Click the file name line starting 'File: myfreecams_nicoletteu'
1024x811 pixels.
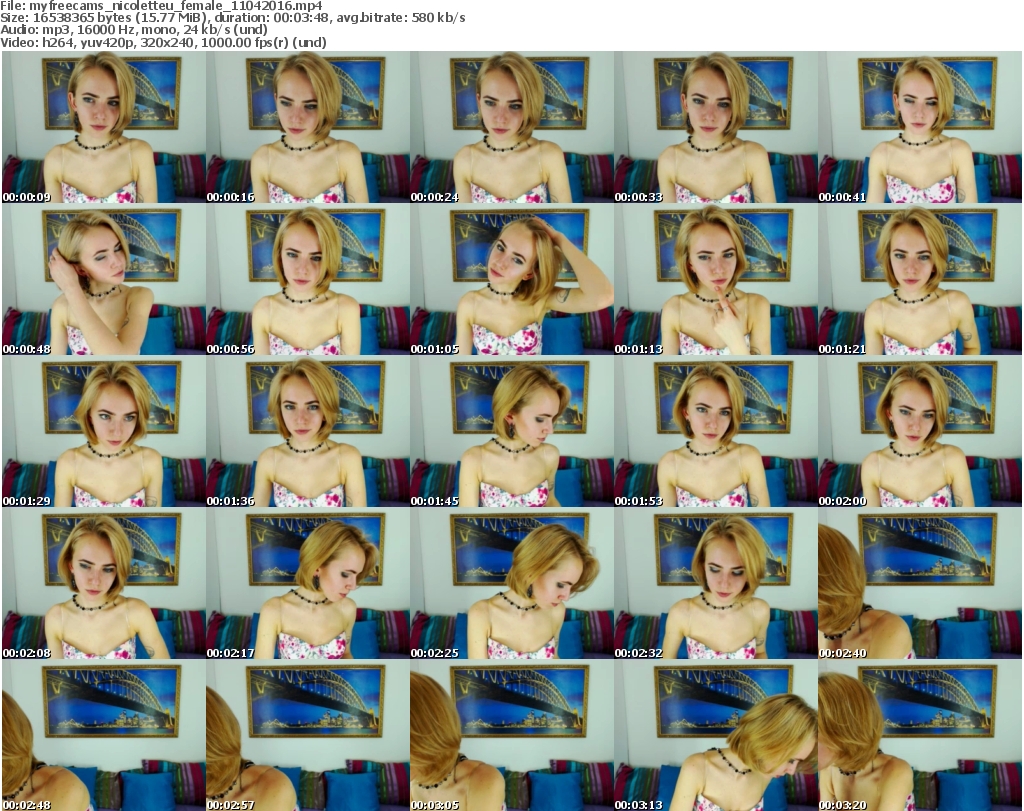(x=161, y=6)
